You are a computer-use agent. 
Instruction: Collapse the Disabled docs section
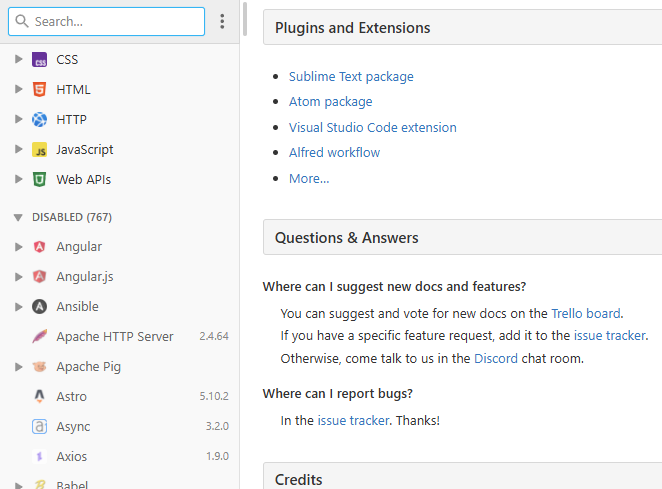(18, 217)
